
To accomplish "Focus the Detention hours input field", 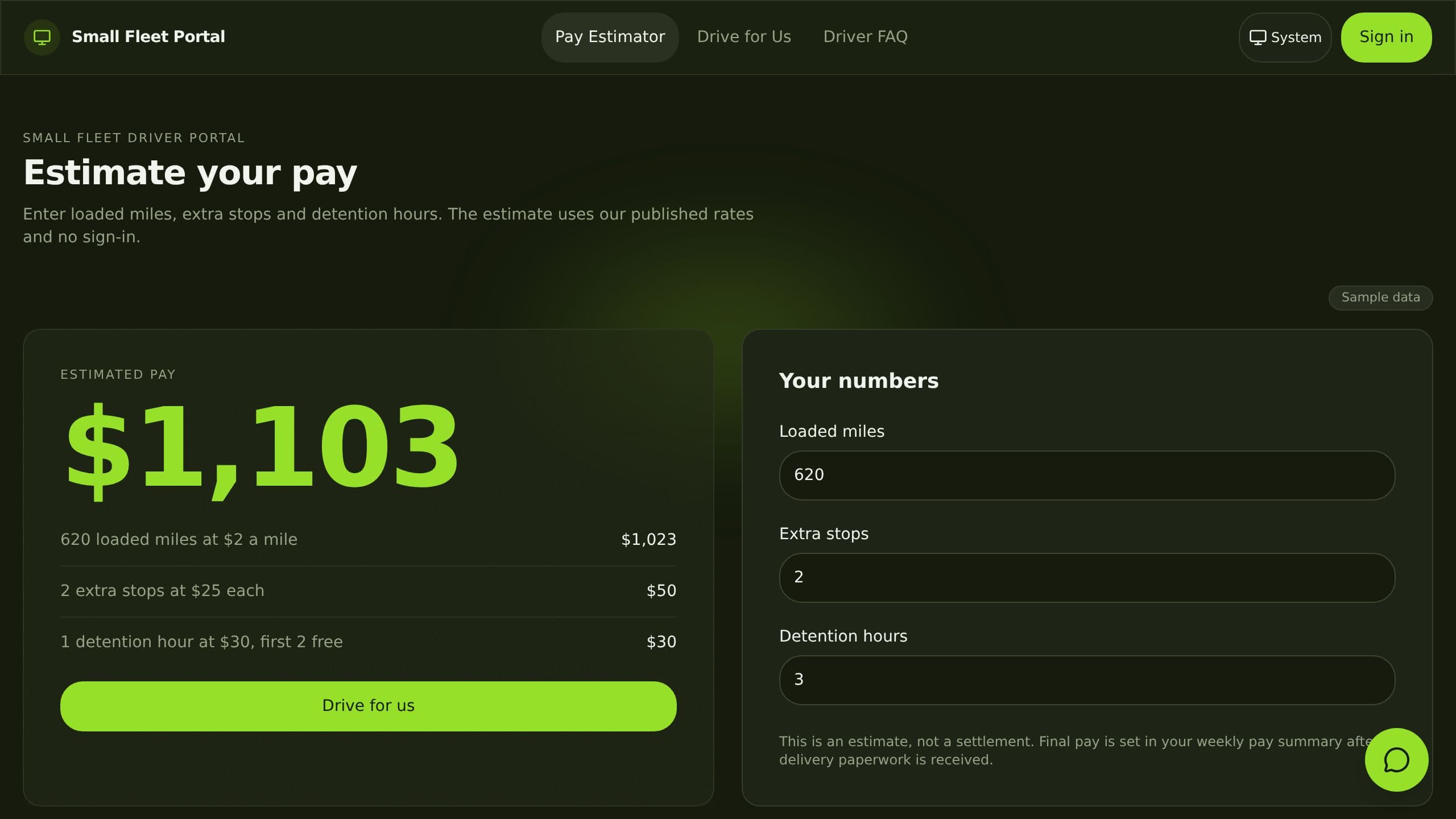I will (x=1087, y=680).
